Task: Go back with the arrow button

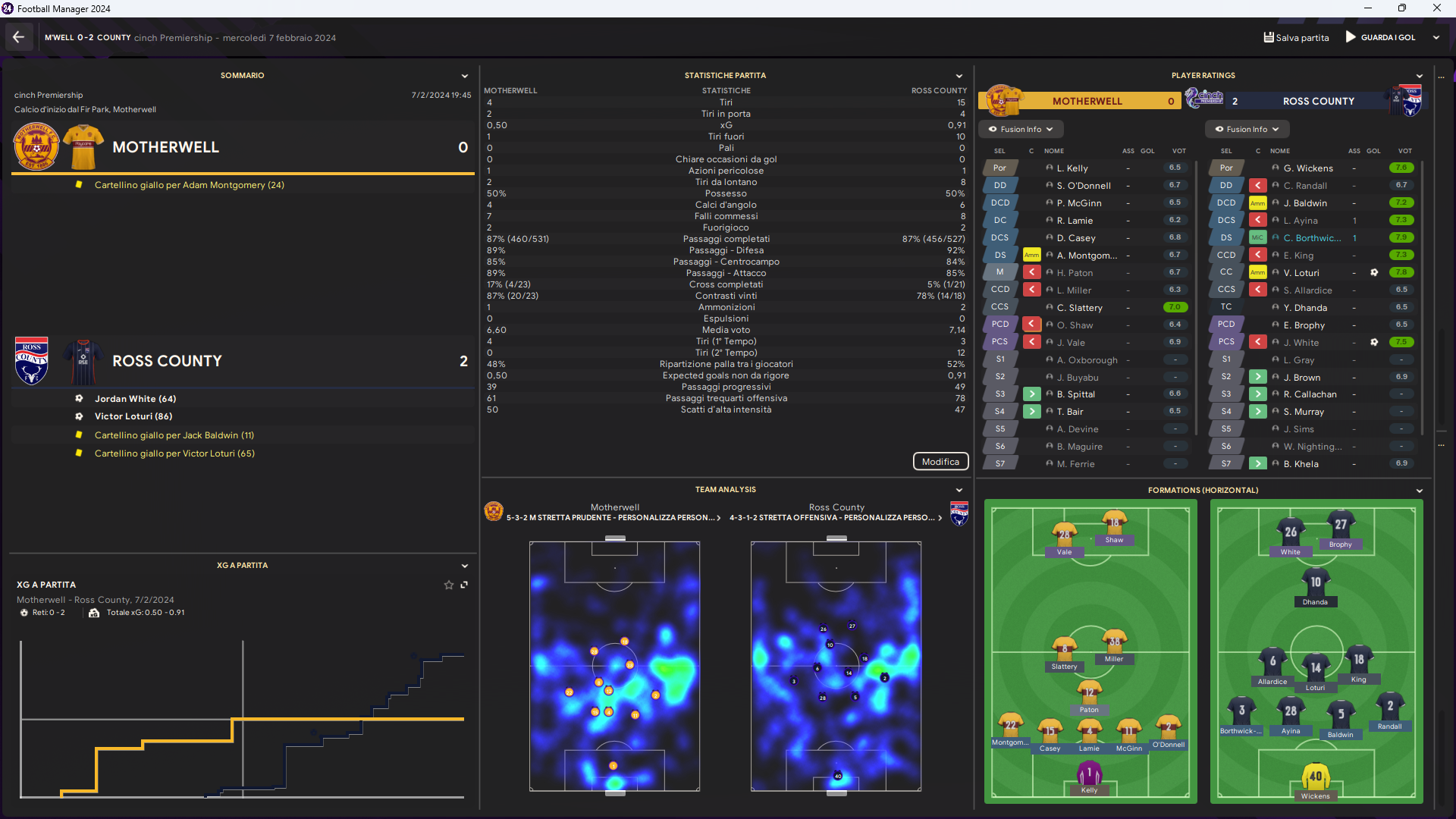Action: click(x=18, y=37)
